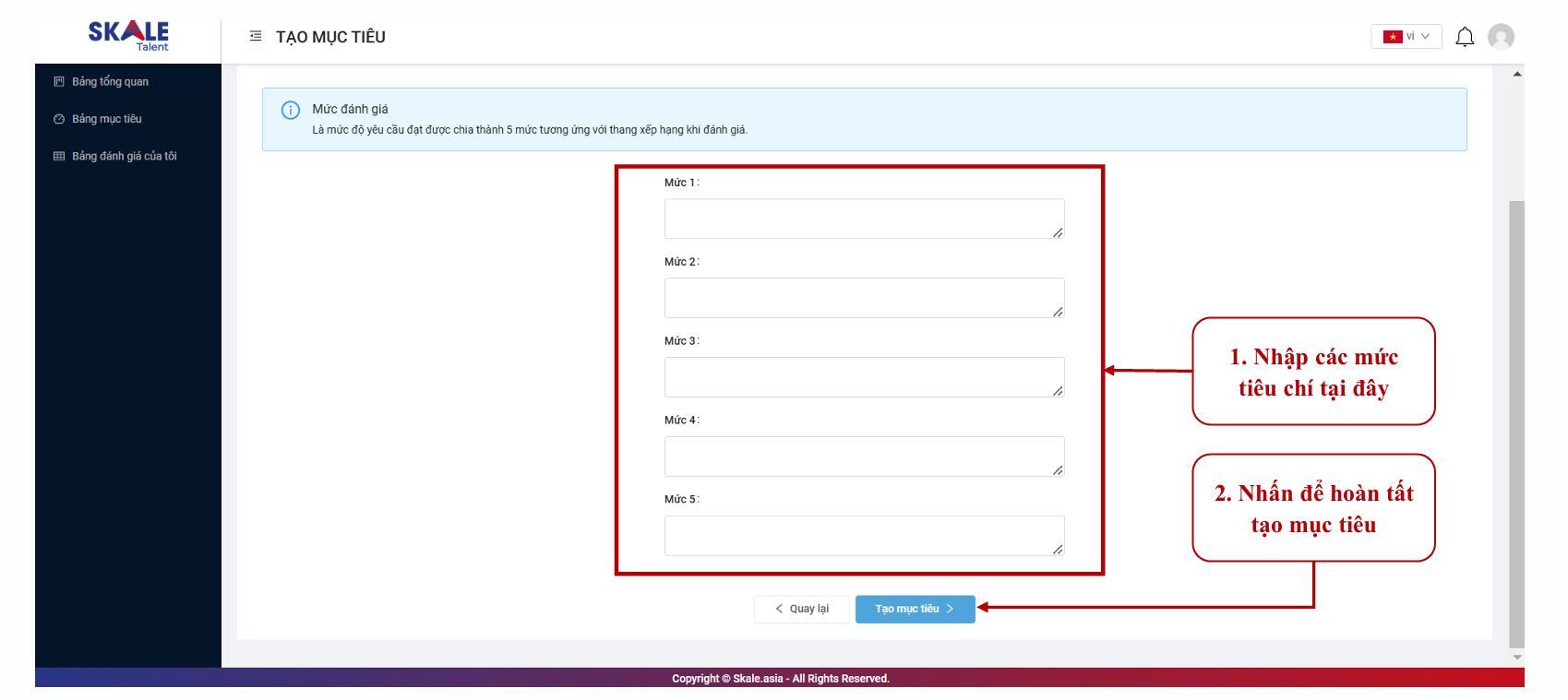
Task: Focus the Mức 1 text area
Action: (863, 219)
